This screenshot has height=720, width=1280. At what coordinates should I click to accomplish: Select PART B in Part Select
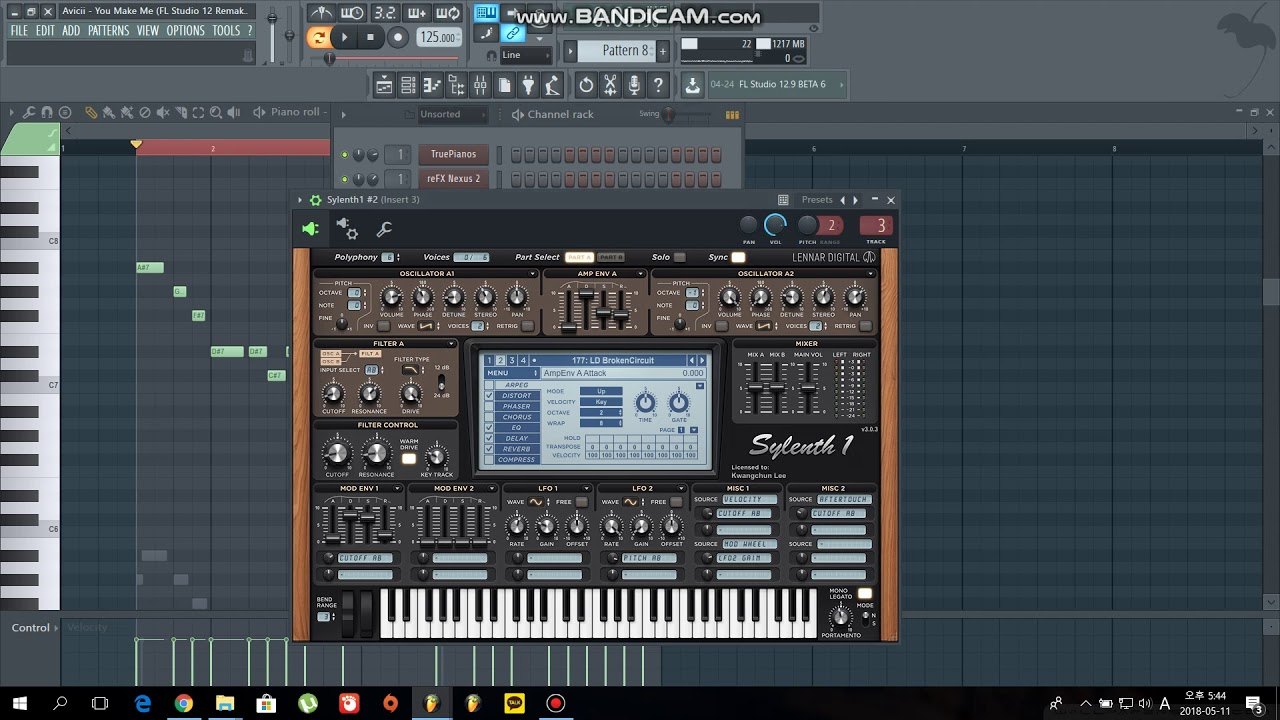point(610,257)
